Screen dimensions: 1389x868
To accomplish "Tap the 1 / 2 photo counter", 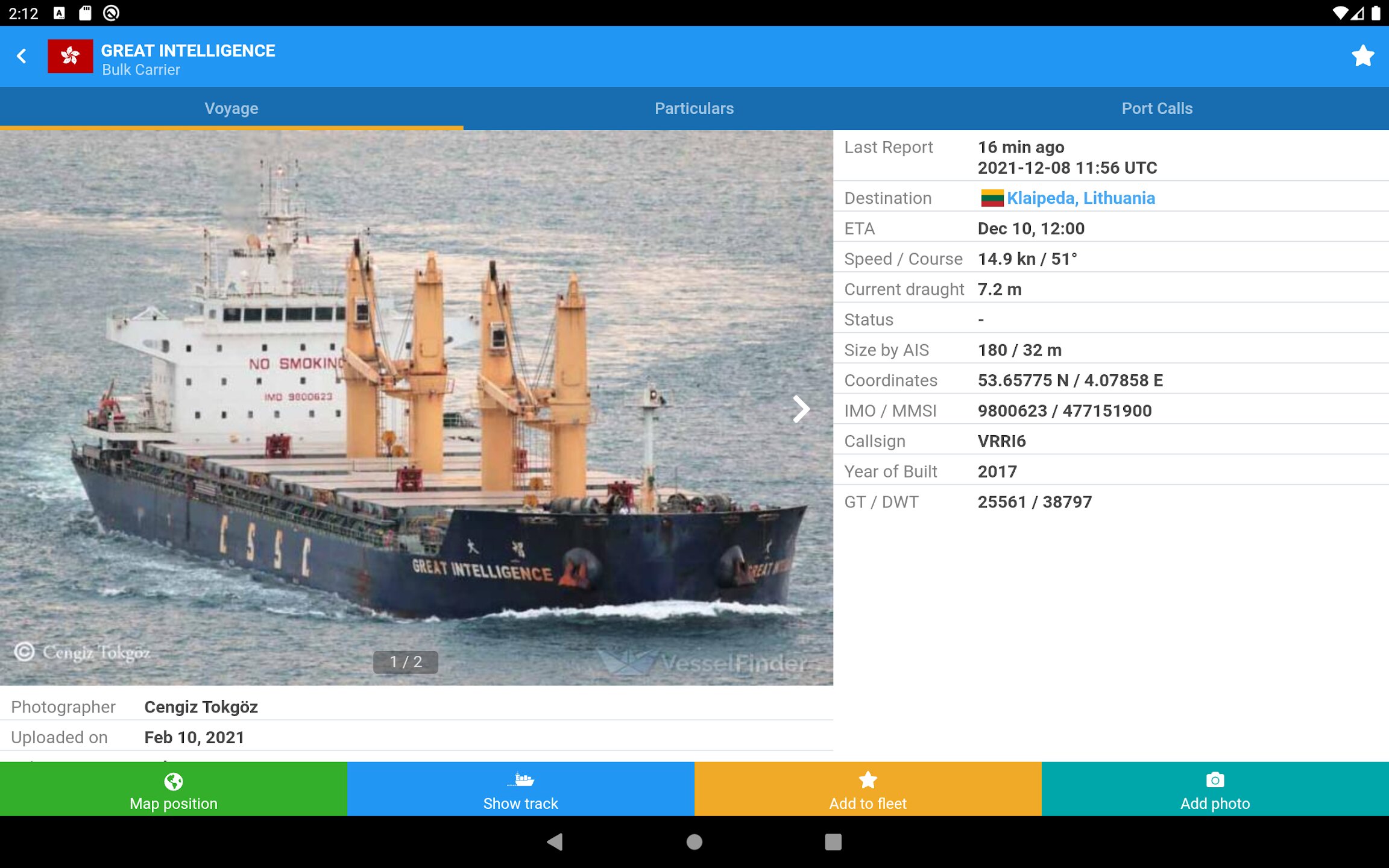I will coord(406,662).
